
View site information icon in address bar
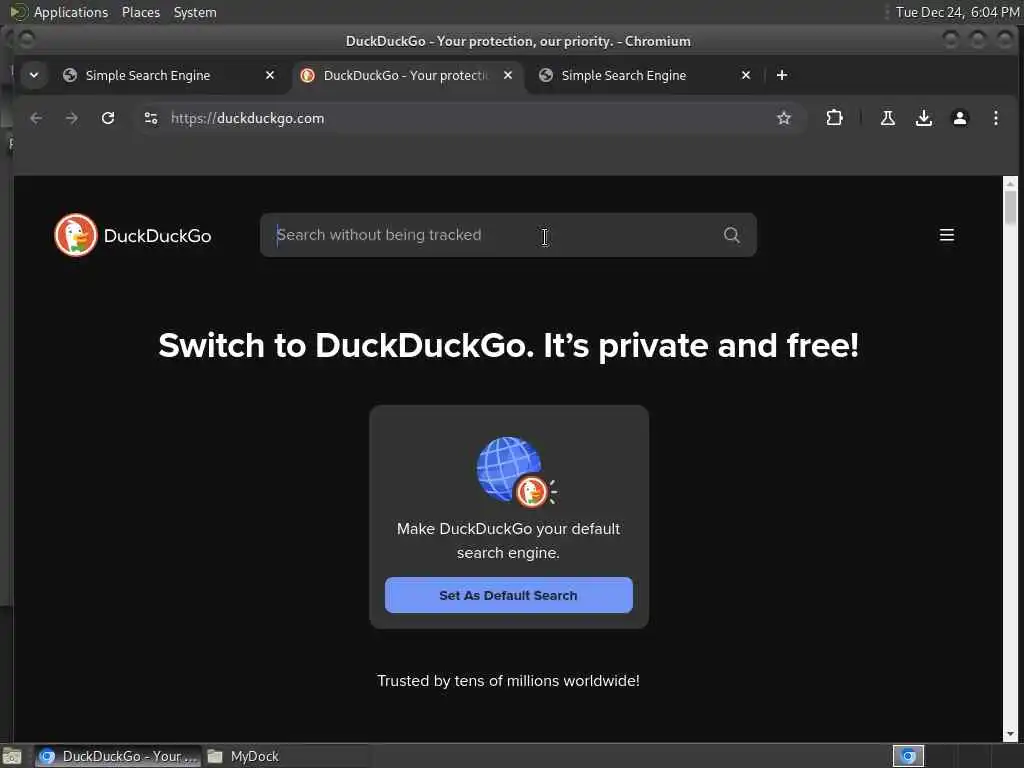tap(151, 118)
